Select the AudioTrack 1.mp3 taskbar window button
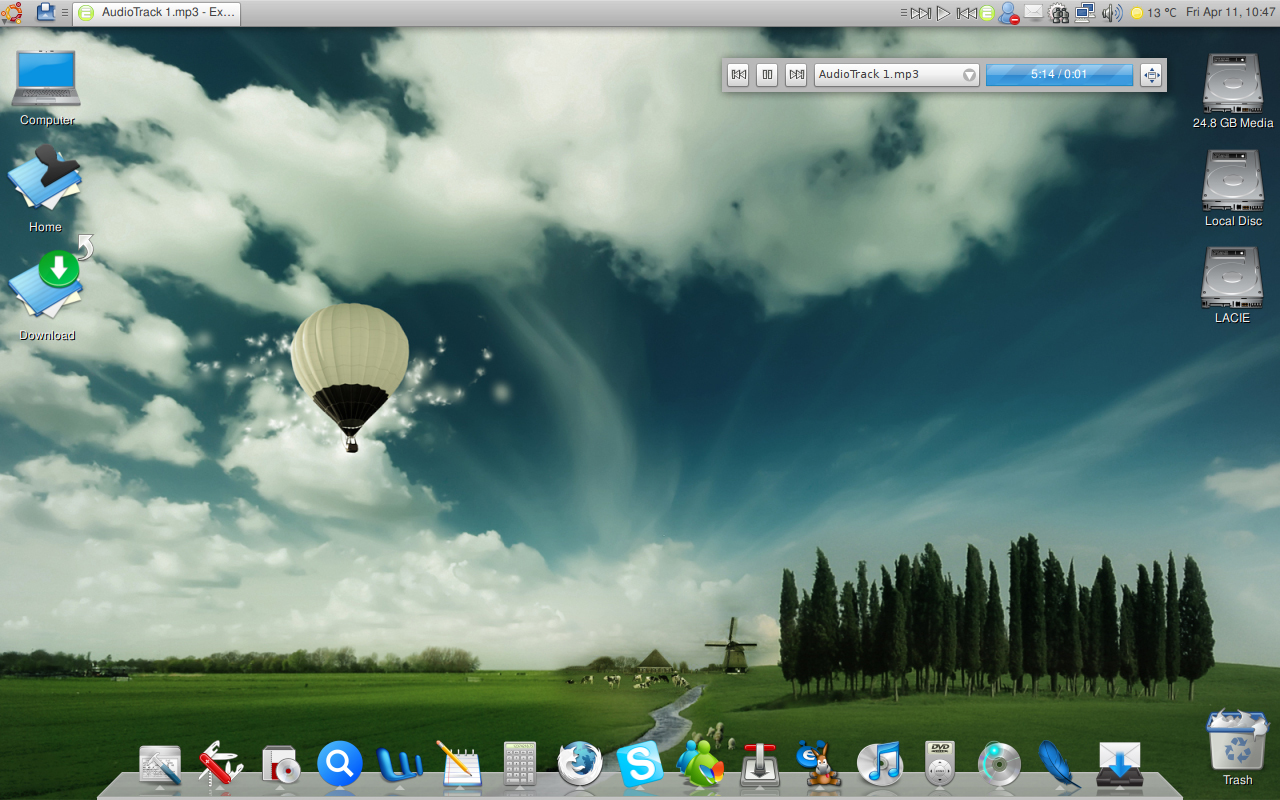The width and height of the screenshot is (1280, 800). (156, 13)
